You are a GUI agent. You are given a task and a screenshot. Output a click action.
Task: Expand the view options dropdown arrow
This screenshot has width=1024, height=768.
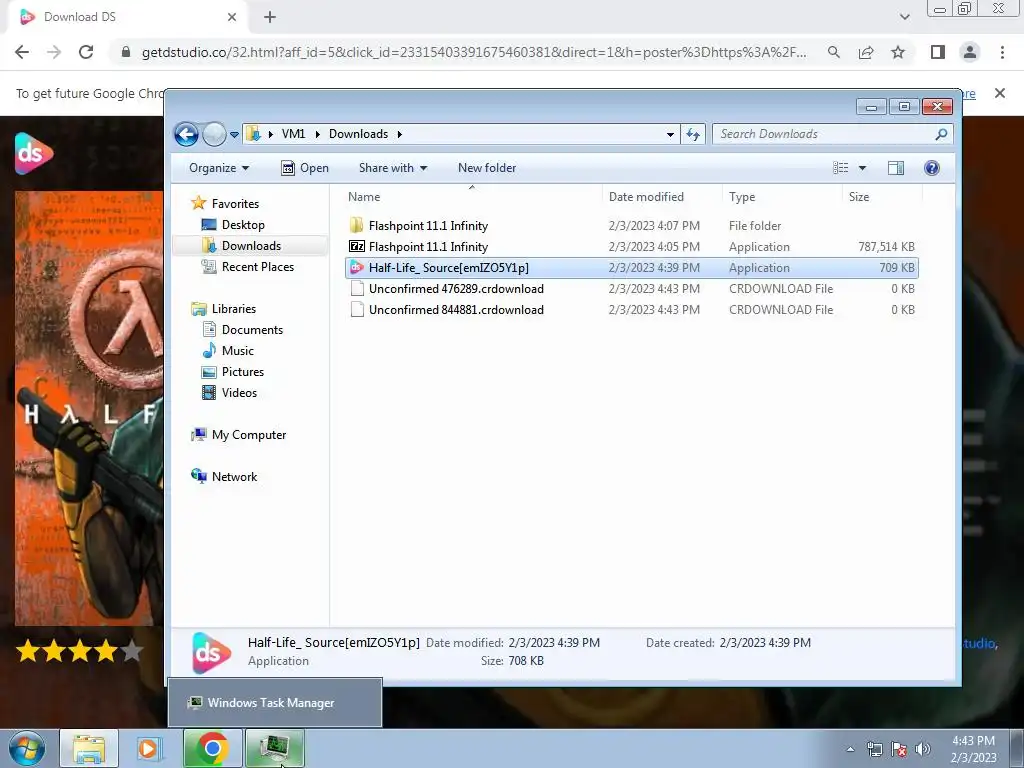[862, 168]
